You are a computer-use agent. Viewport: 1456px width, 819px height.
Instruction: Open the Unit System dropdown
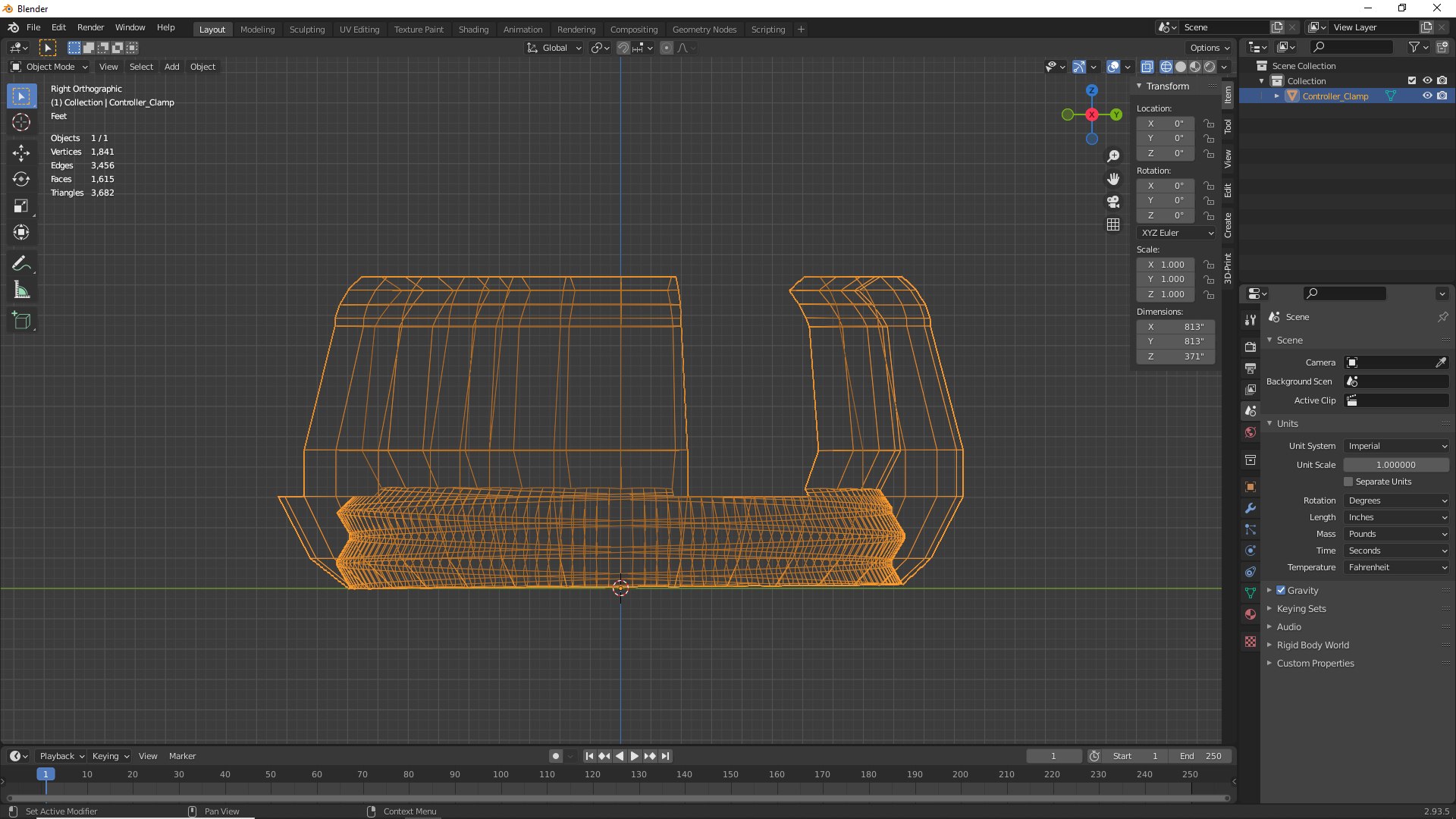pyautogui.click(x=1396, y=446)
